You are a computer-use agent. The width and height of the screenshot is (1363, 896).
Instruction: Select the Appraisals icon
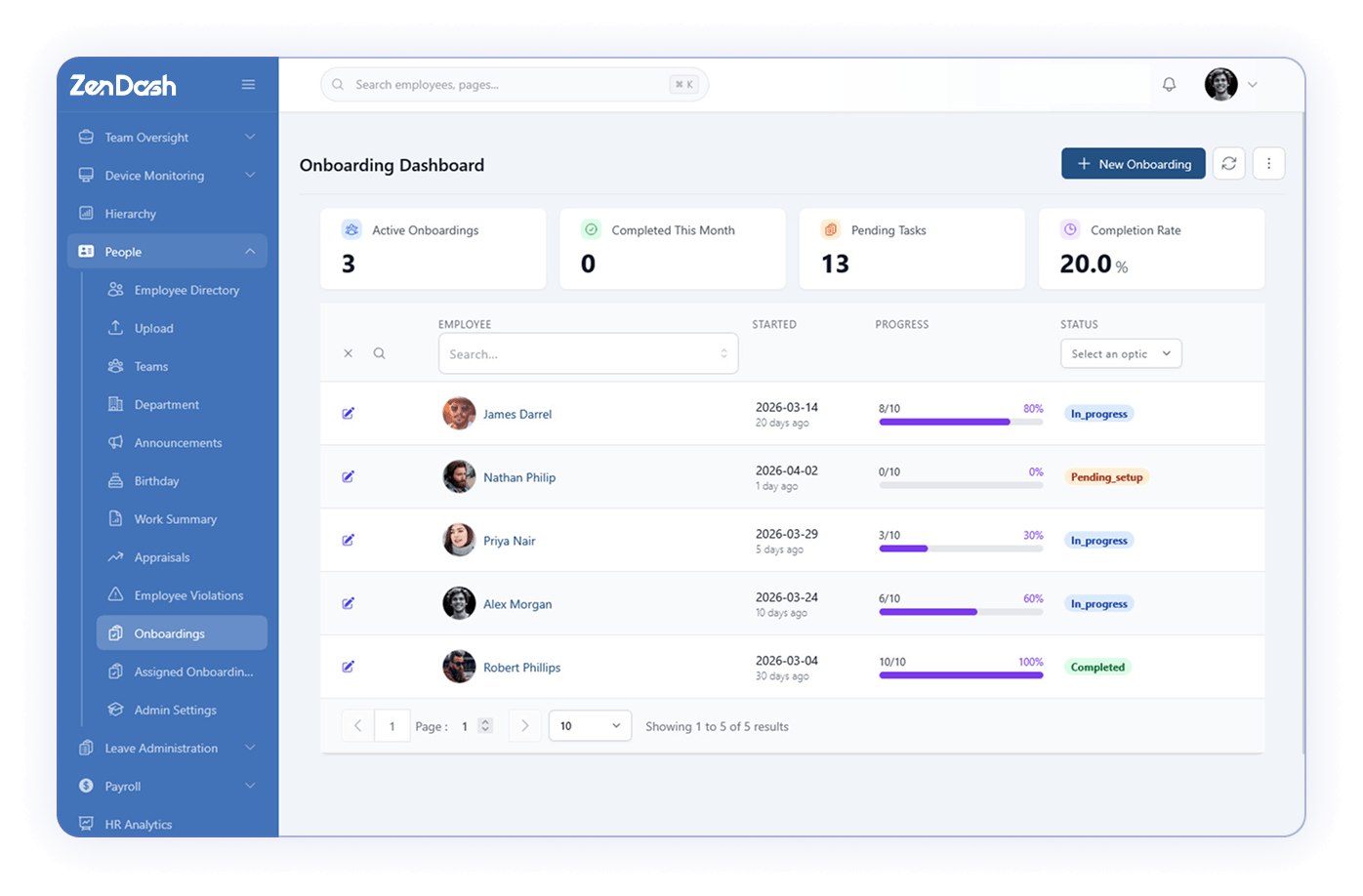click(x=117, y=556)
